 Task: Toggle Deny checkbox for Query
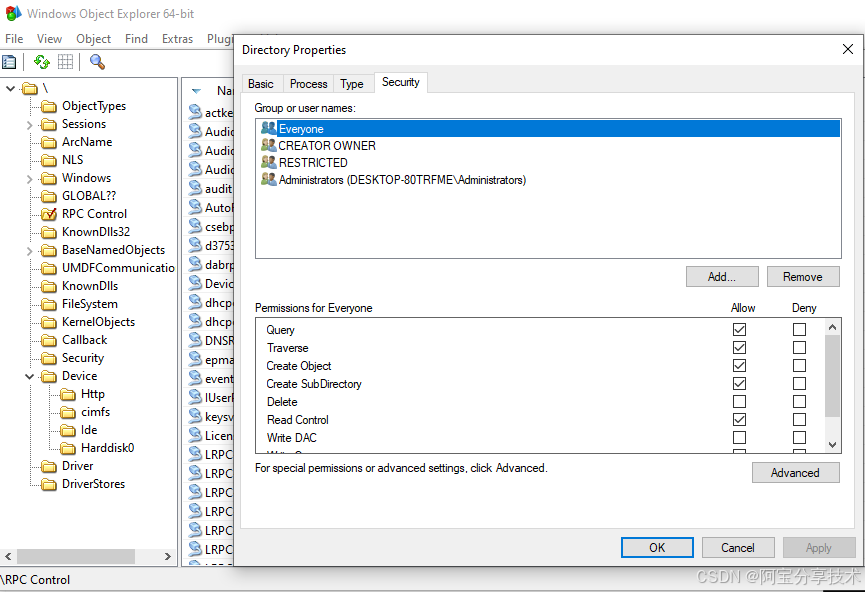(799, 329)
